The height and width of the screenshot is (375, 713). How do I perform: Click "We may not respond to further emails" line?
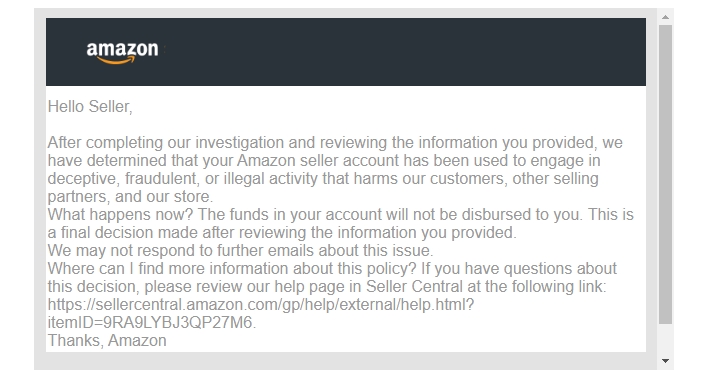241,250
